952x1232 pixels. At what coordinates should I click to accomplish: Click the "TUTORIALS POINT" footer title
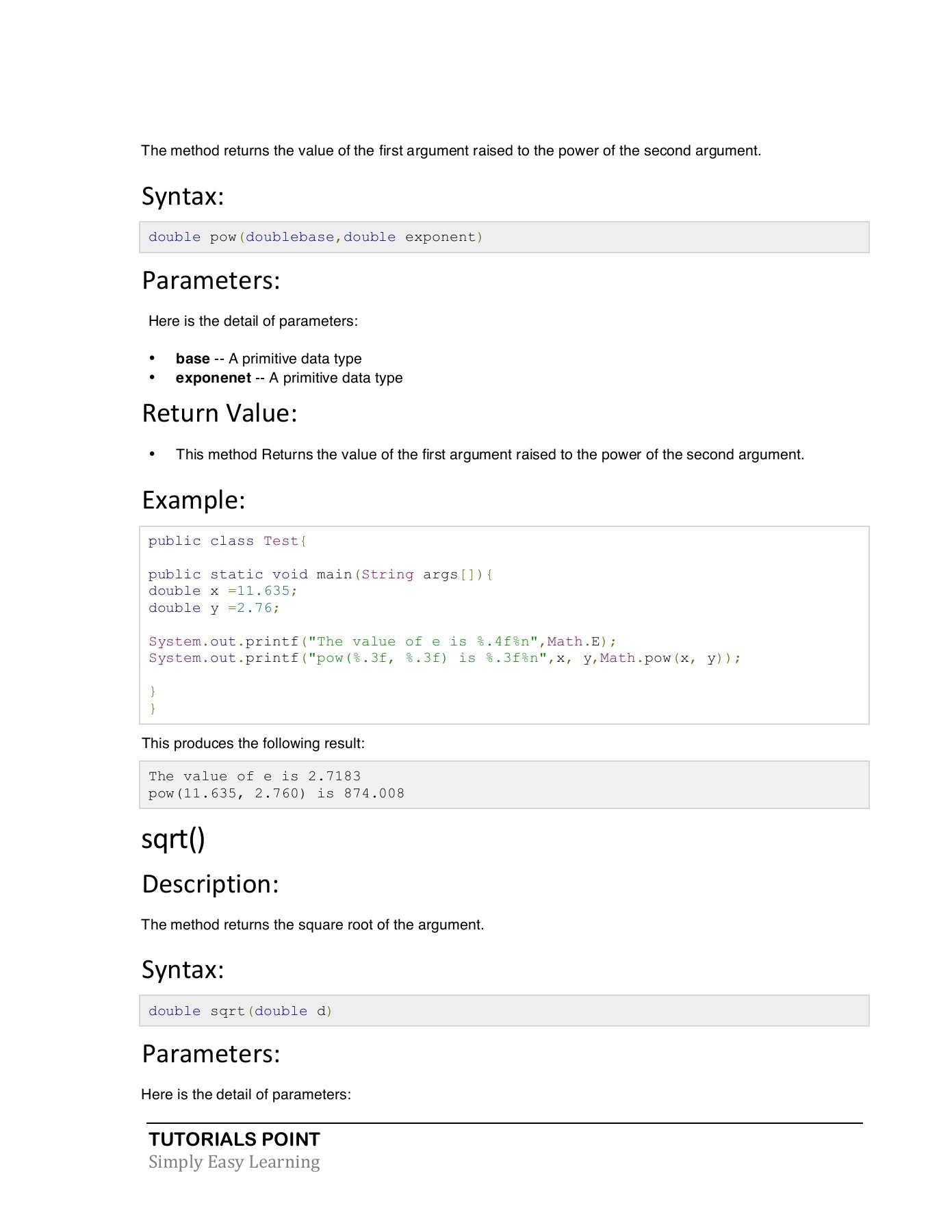[x=234, y=1140]
